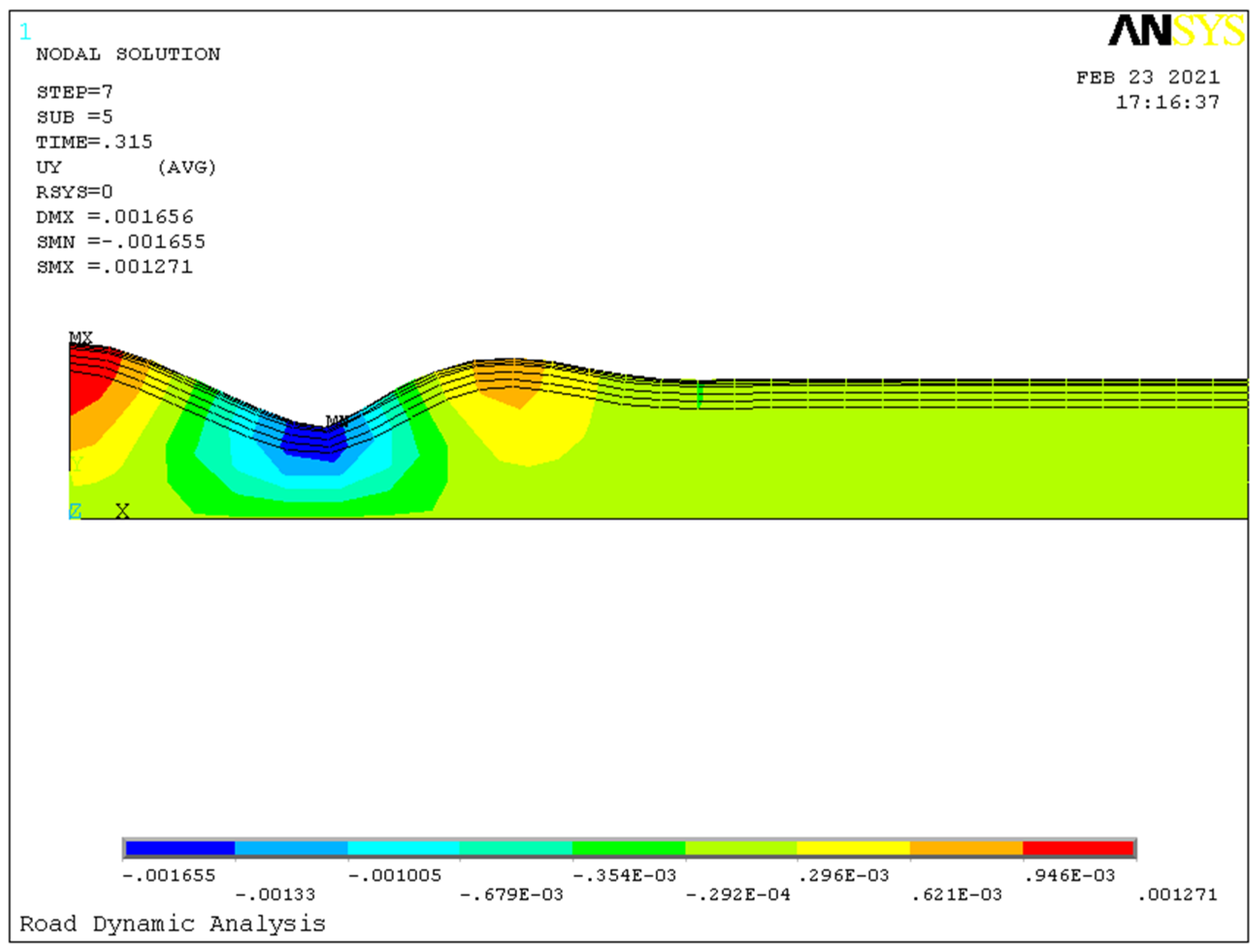Click the NODAL SOLUTION heading text
Screen dimensions: 1256x952
click(129, 54)
